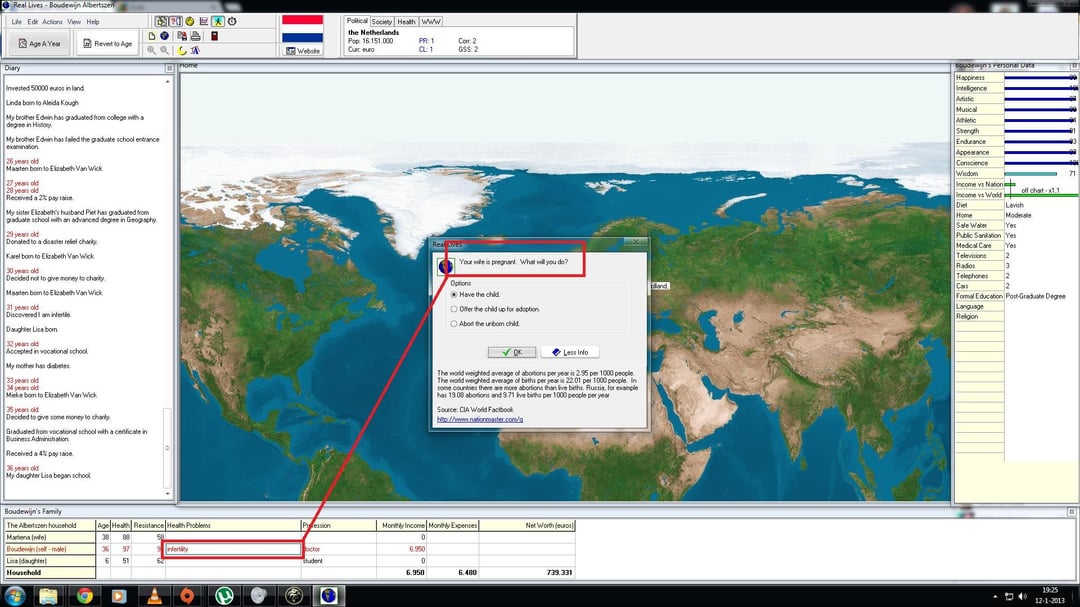Open the Edit menu

[32, 22]
